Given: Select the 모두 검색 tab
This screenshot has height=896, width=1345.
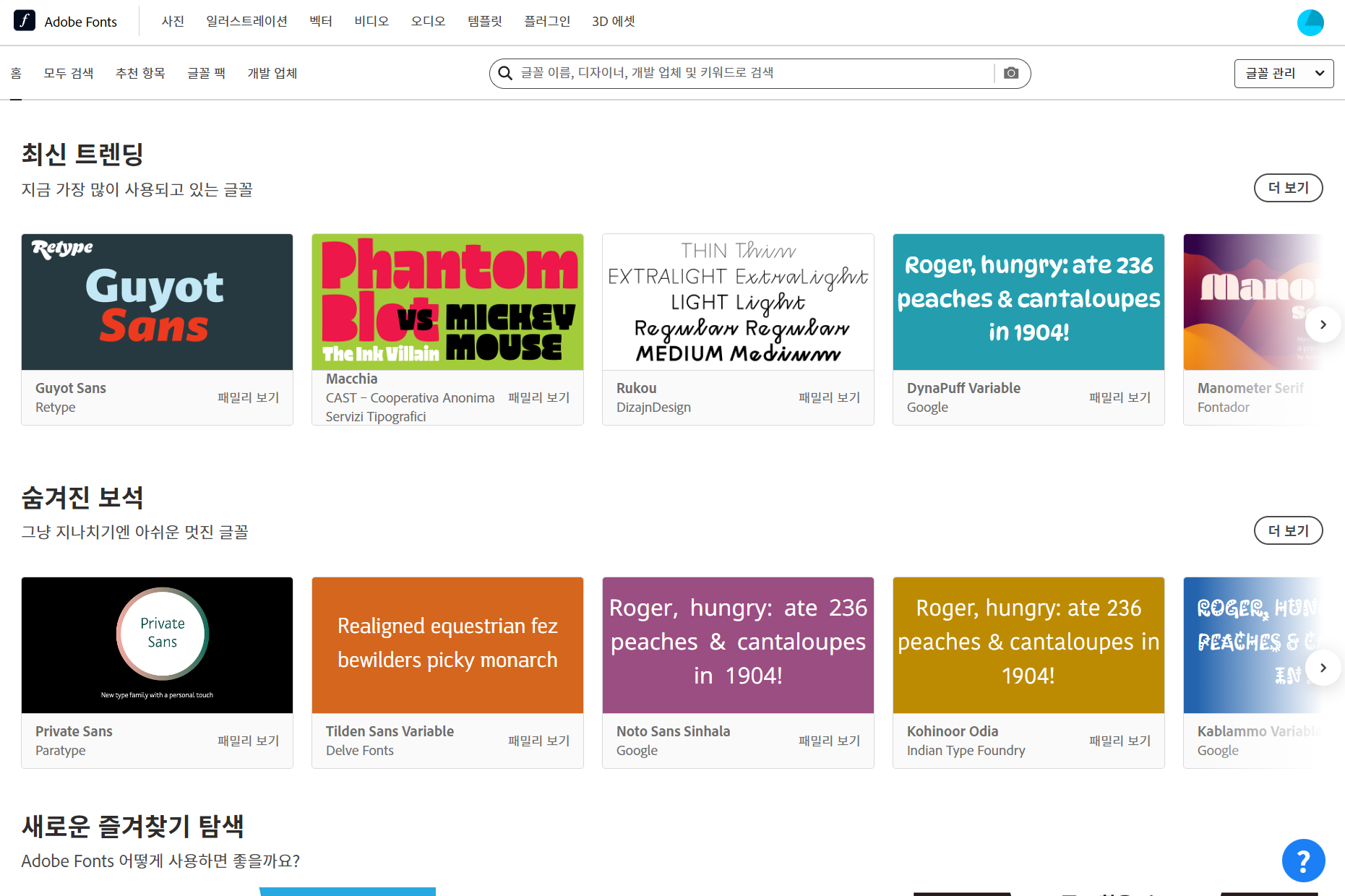Looking at the screenshot, I should pos(69,73).
